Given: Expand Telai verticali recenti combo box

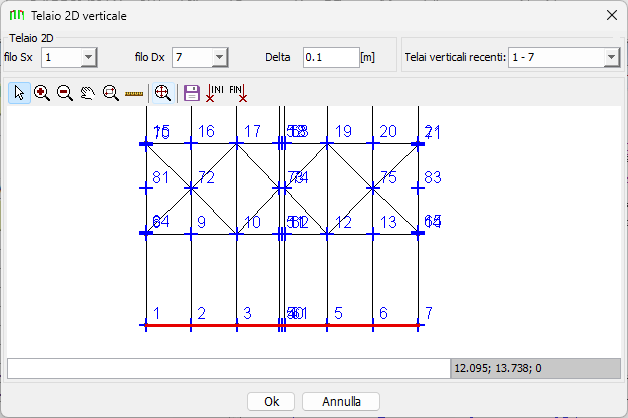Looking at the screenshot, I should coord(611,58).
